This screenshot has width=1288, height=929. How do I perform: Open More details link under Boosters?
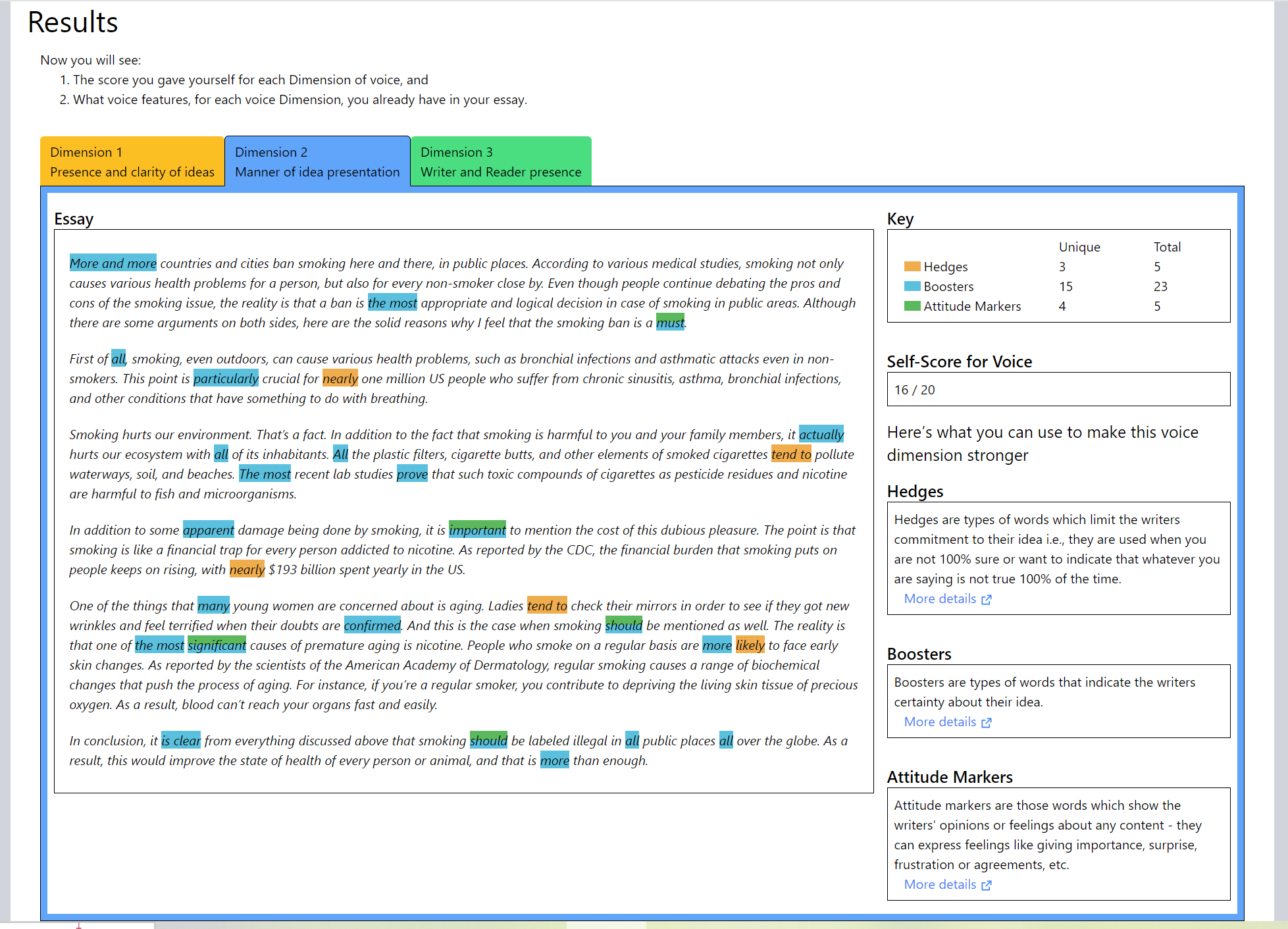[940, 722]
